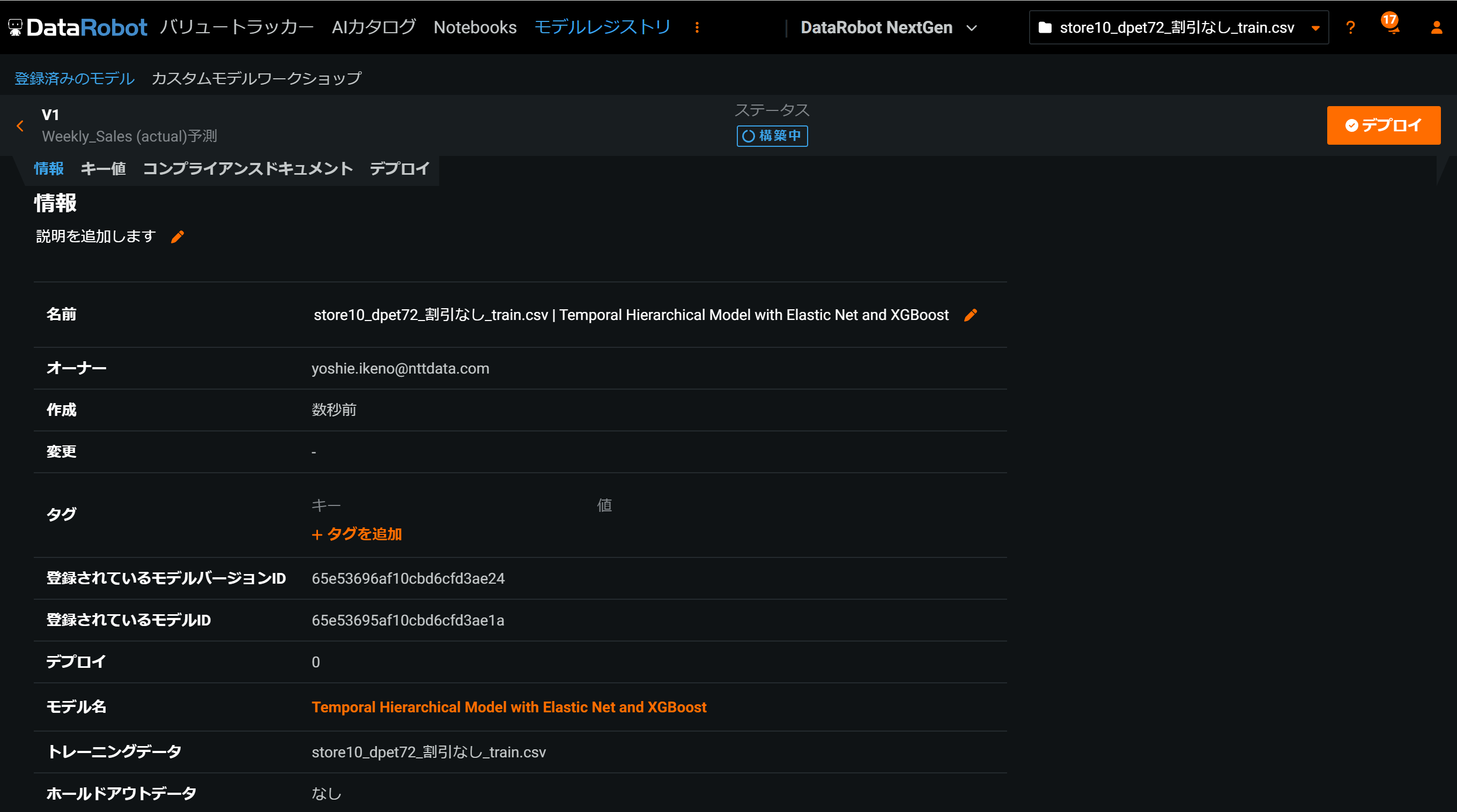Click the DataRobot logo
Screen dimensions: 1457x812
[78, 27]
